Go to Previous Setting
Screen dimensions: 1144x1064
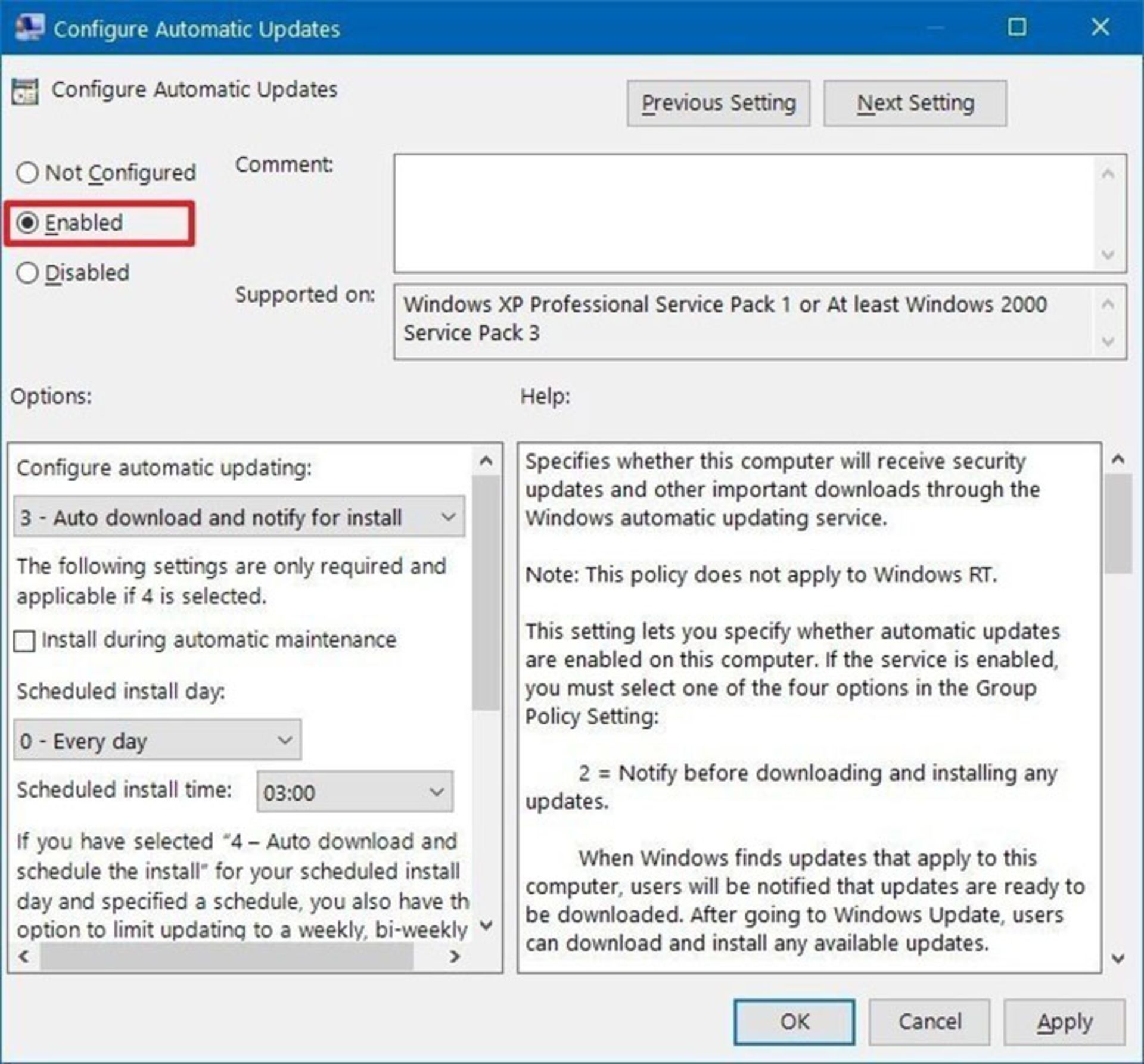click(718, 104)
